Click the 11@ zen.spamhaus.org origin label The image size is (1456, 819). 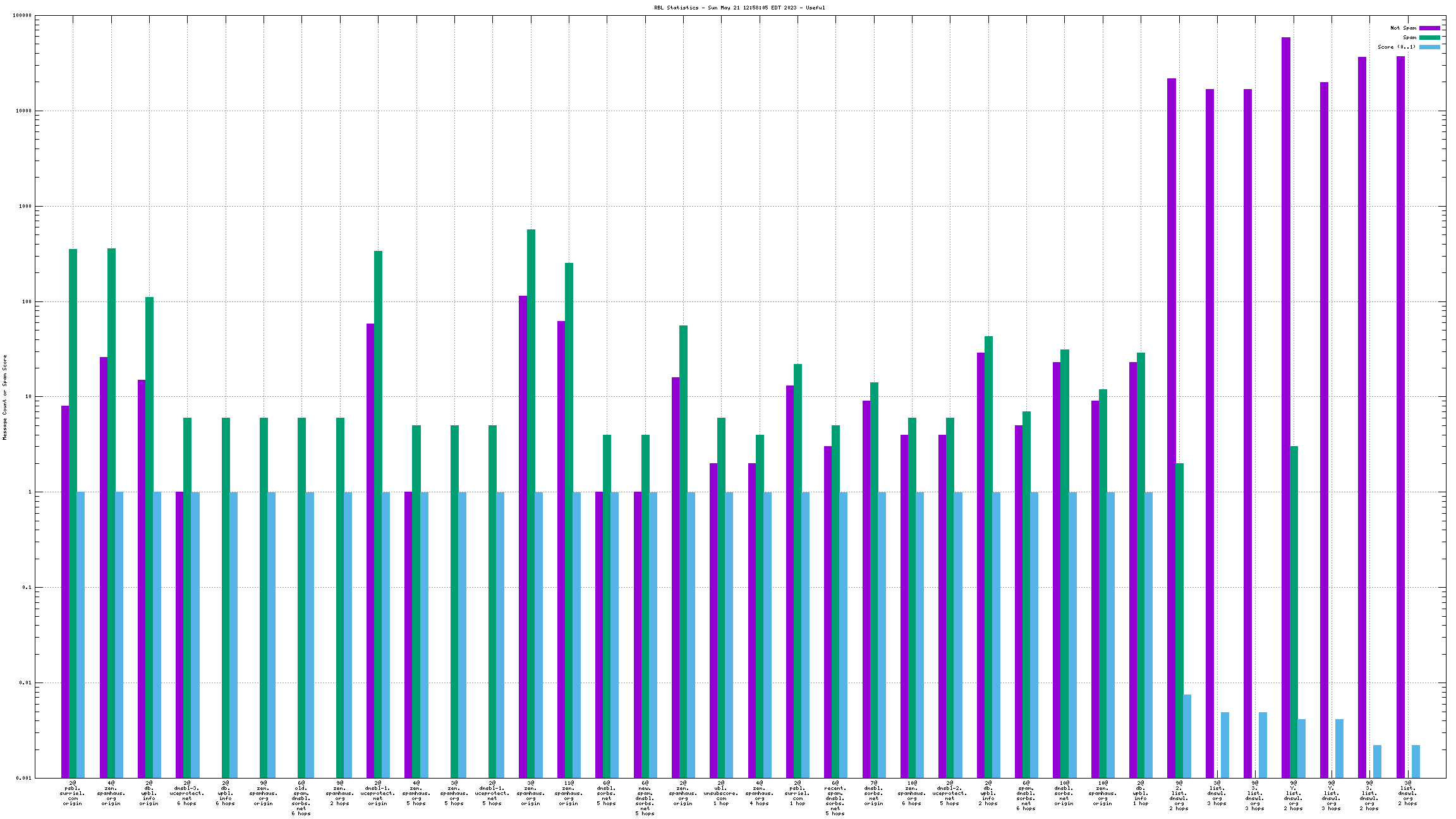pyautogui.click(x=569, y=793)
